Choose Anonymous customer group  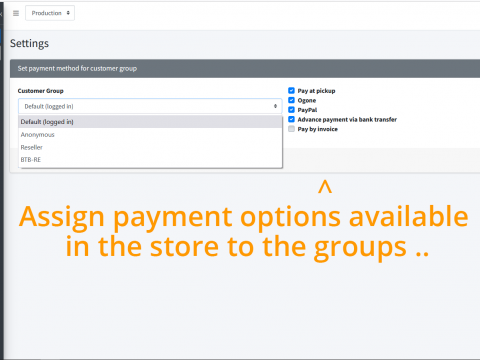pyautogui.click(x=150, y=135)
